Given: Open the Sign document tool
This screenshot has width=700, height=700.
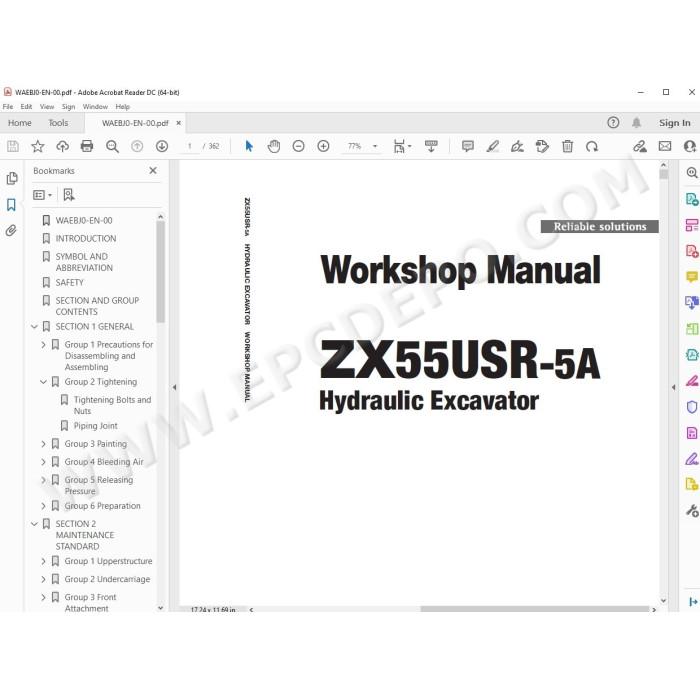Looking at the screenshot, I should [517, 146].
